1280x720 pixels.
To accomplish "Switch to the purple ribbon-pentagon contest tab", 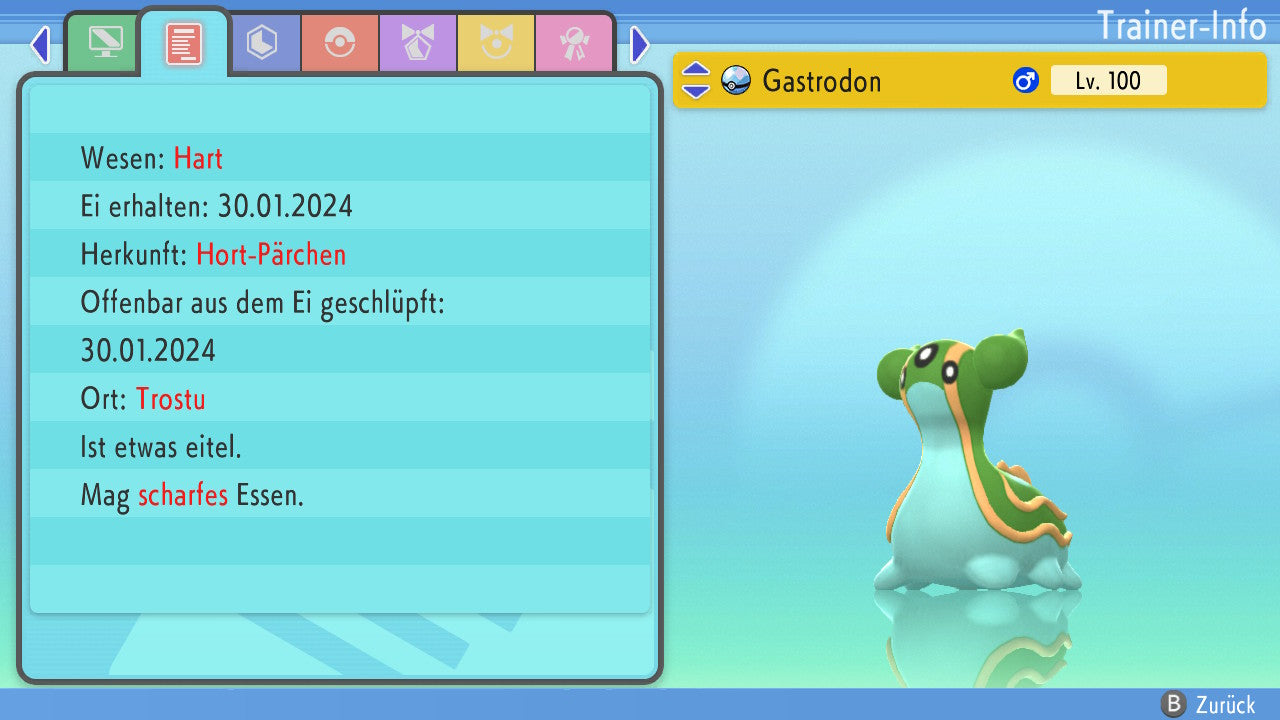I will coord(418,43).
